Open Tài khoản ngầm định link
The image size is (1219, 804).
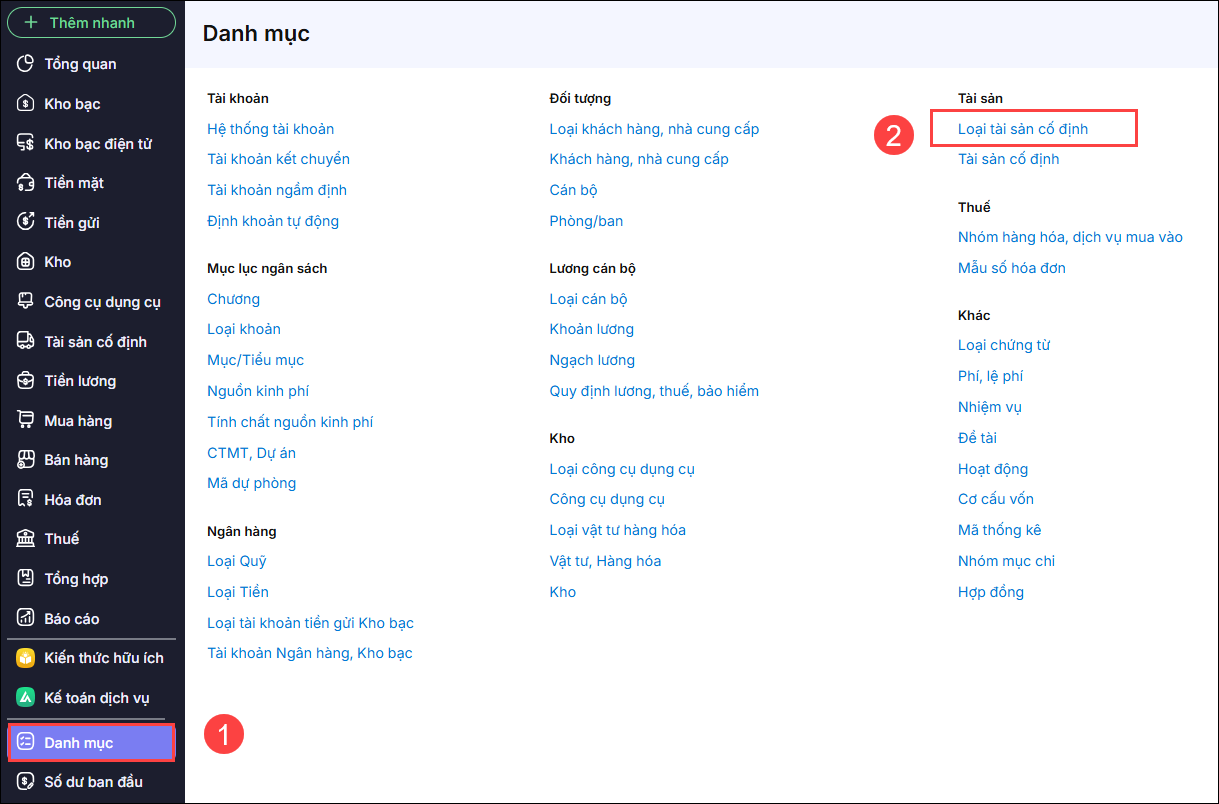(x=277, y=190)
